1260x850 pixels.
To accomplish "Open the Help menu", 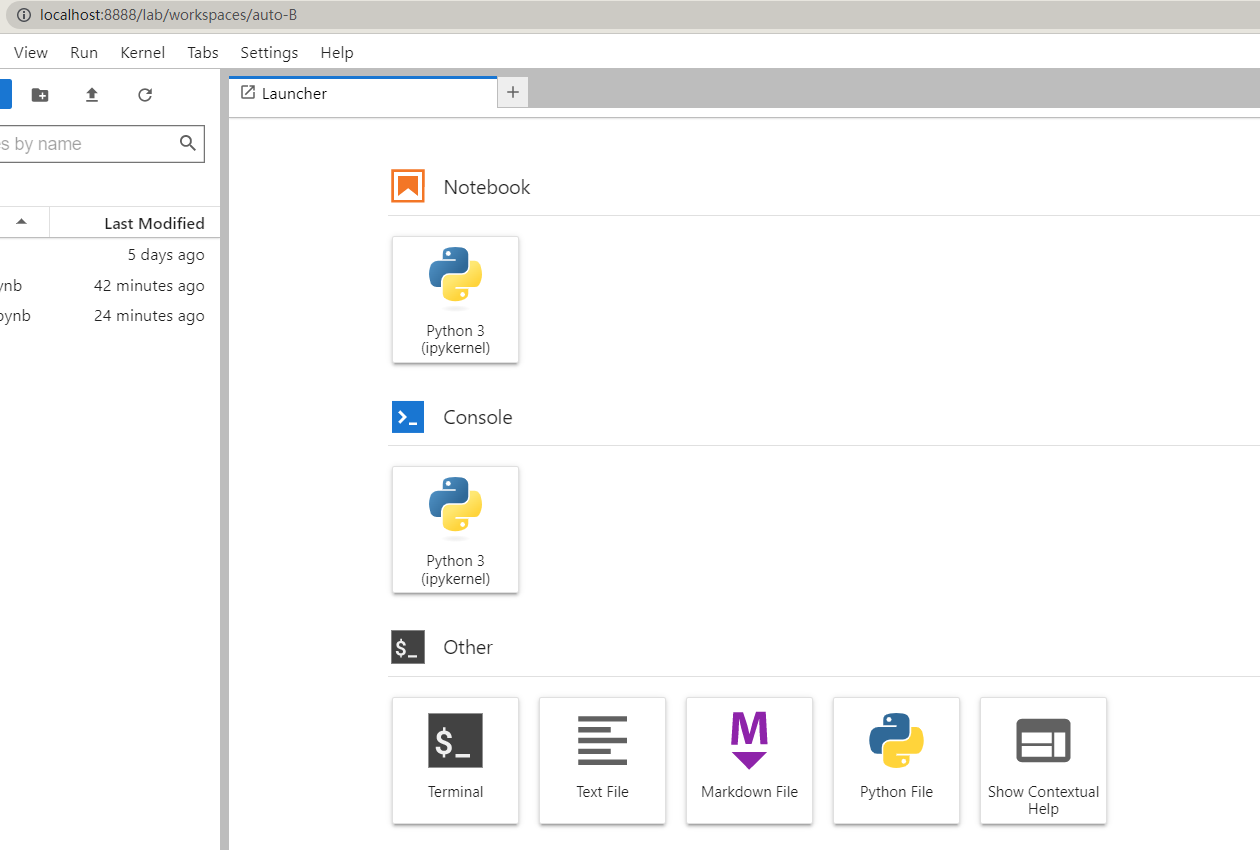I will 337,53.
